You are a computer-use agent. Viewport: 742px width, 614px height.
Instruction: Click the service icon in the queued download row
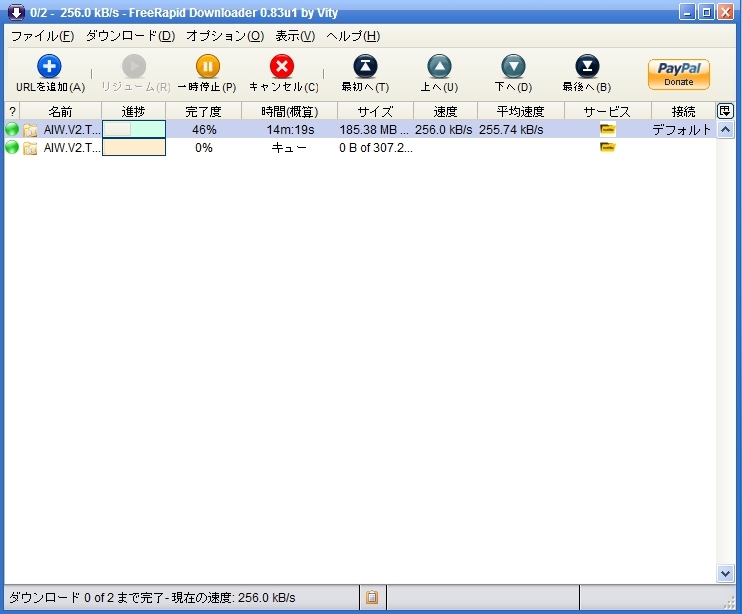(608, 147)
